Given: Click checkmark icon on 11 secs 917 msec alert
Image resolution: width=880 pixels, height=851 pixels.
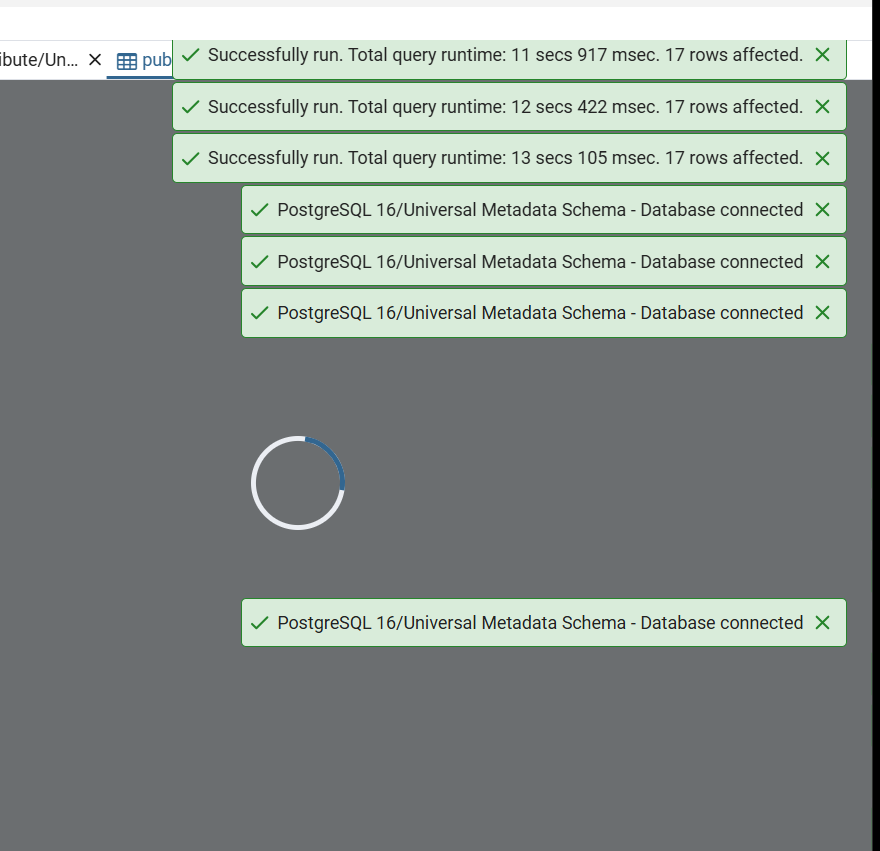Looking at the screenshot, I should [x=191, y=55].
